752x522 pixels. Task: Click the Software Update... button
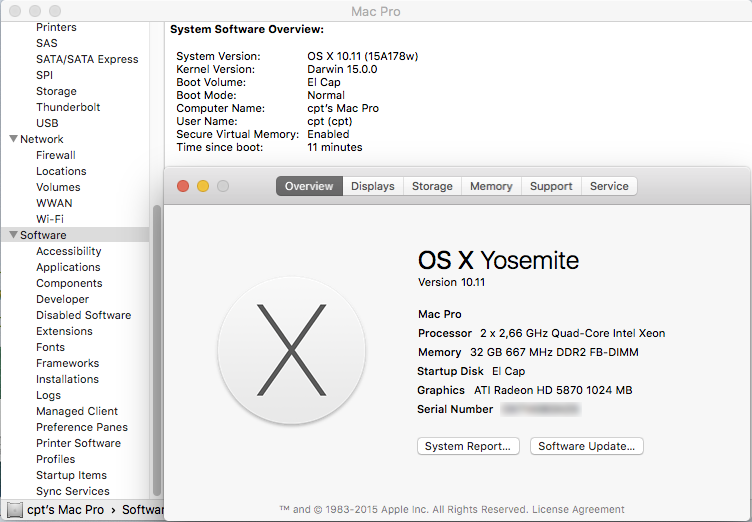[x=587, y=446]
